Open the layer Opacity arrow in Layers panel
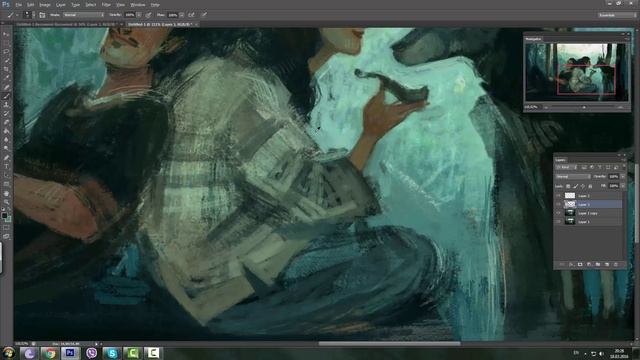The image size is (640, 360). 623,177
